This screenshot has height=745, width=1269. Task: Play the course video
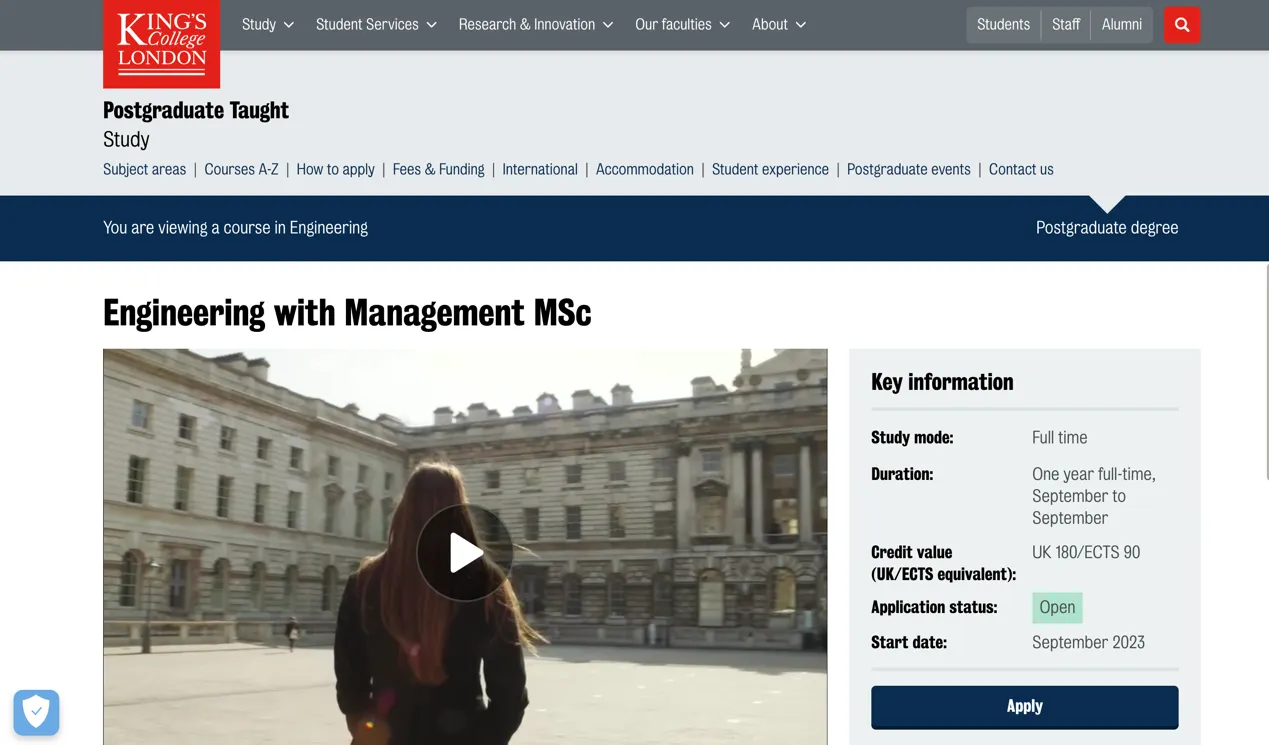coord(465,552)
